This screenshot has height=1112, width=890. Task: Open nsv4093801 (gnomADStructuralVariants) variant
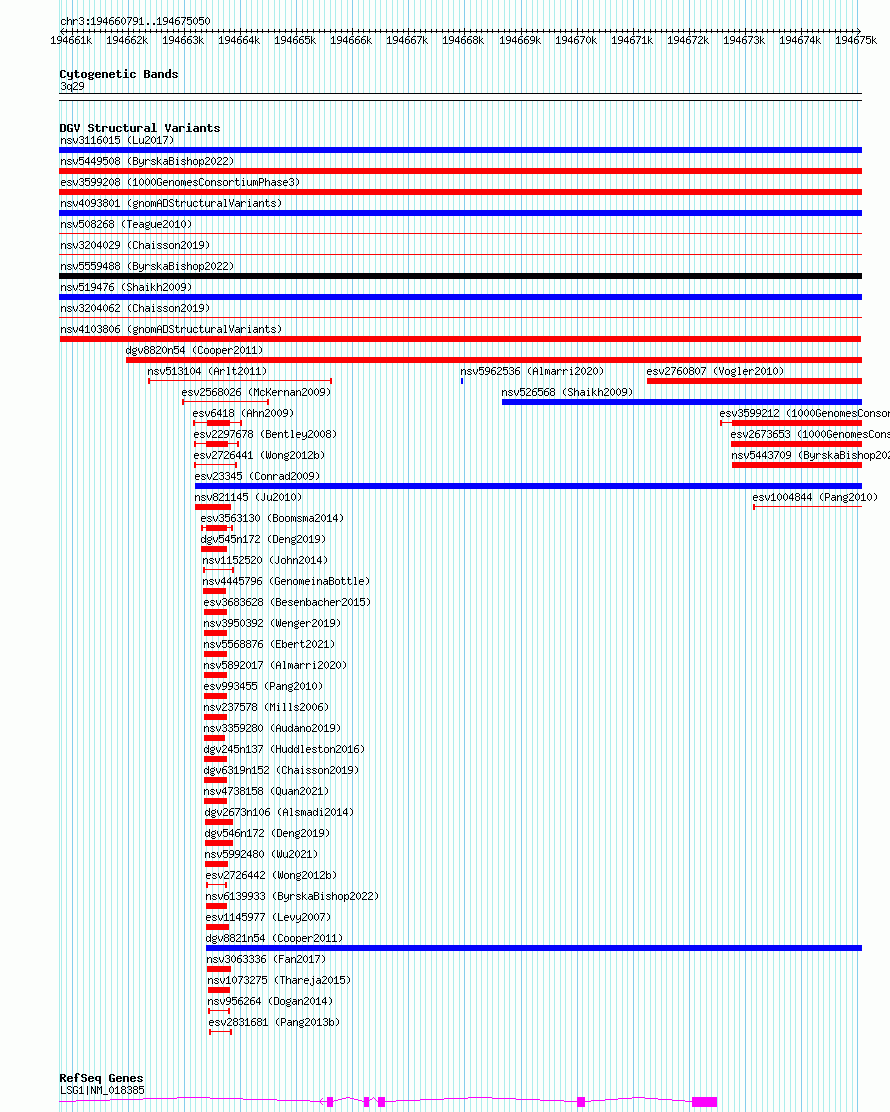(x=171, y=204)
